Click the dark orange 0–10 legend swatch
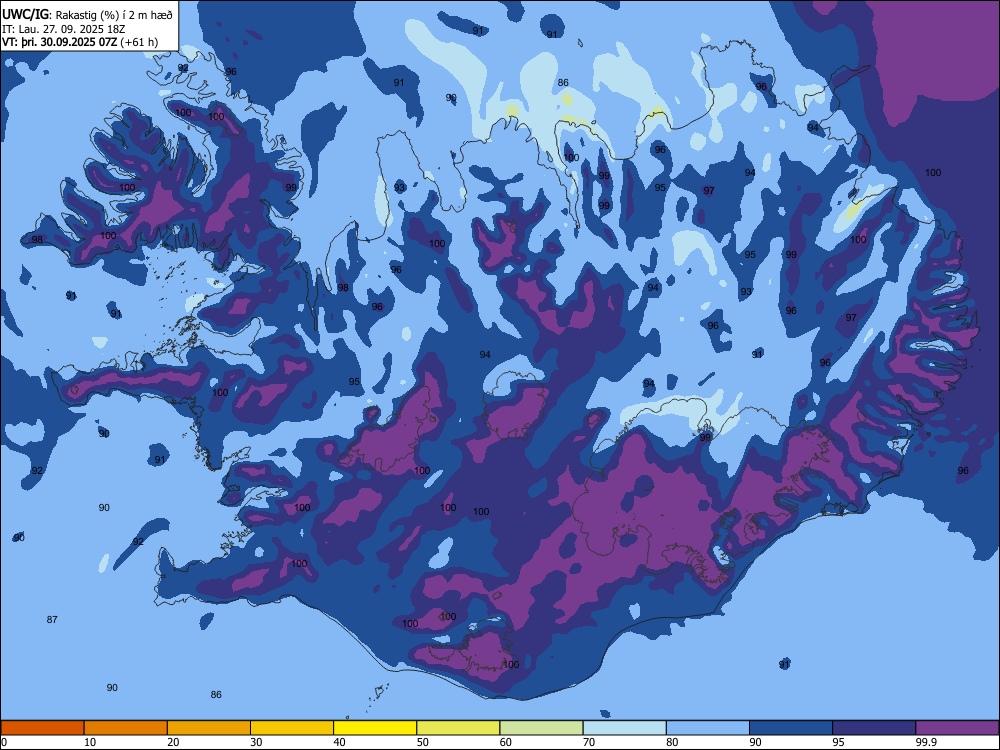Screen dimensions: 1000x750 click(x=42, y=728)
